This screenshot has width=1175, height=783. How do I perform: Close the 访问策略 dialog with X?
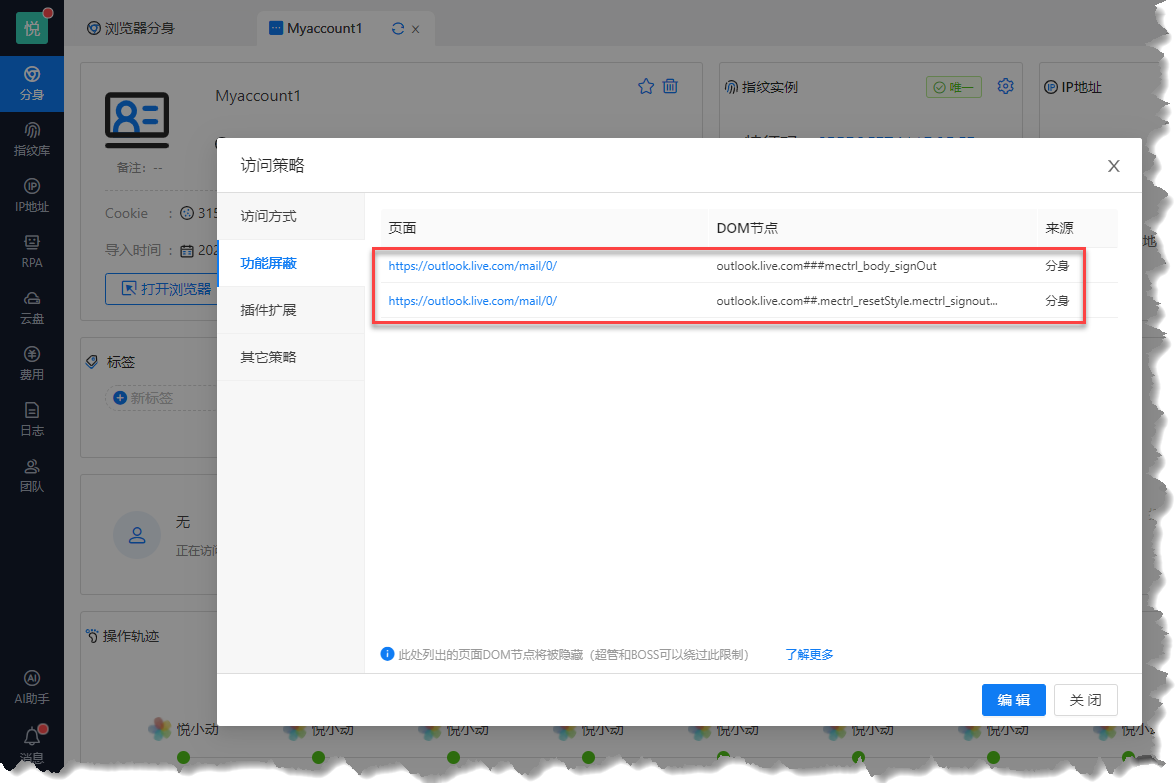click(x=1114, y=166)
